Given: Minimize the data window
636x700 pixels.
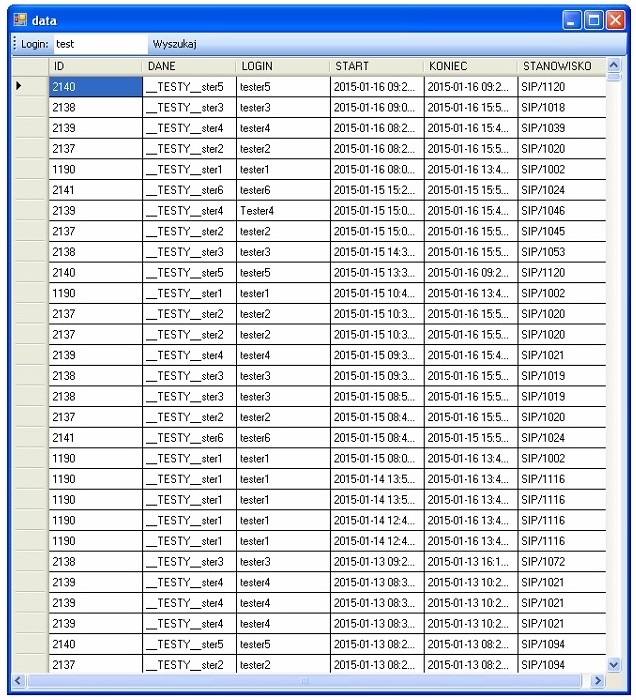Looking at the screenshot, I should coord(572,20).
